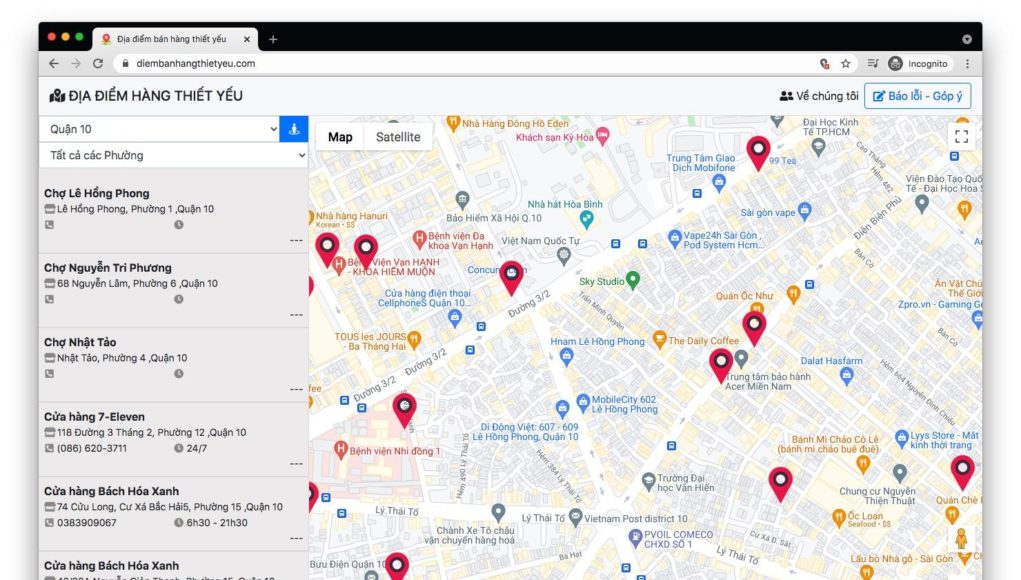This screenshot has height=580, width=1021.
Task: Click the red pin near Quán Ốc Như
Action: (x=754, y=328)
